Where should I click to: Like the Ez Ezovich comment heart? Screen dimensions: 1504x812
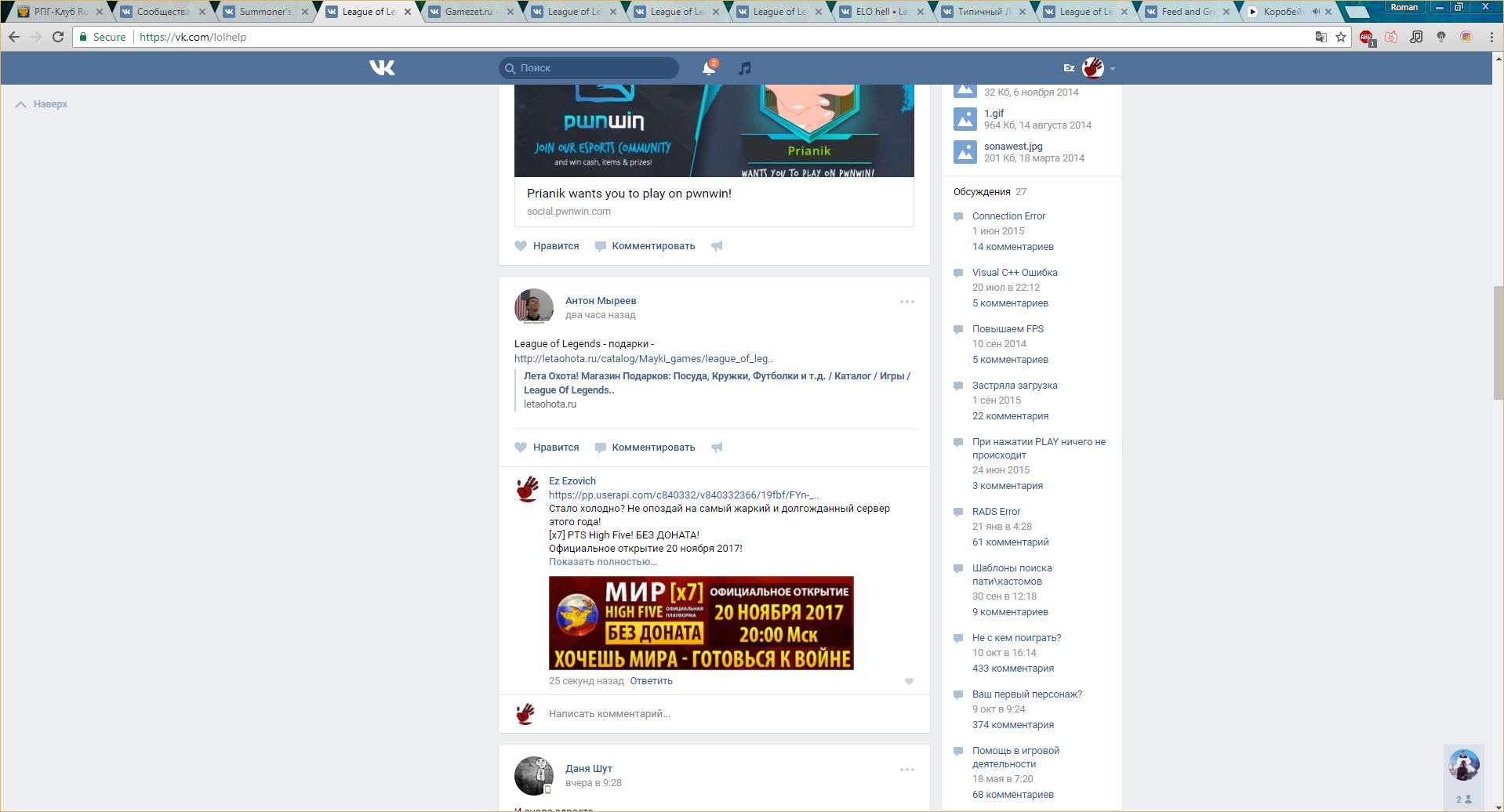click(x=909, y=682)
